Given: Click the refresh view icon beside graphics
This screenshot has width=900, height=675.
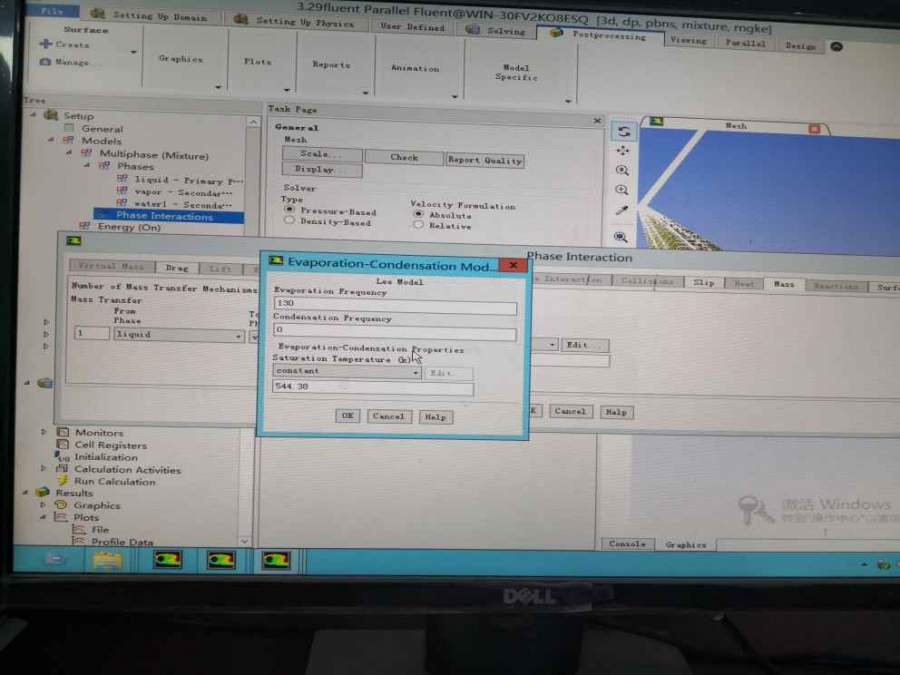Looking at the screenshot, I should tap(623, 131).
